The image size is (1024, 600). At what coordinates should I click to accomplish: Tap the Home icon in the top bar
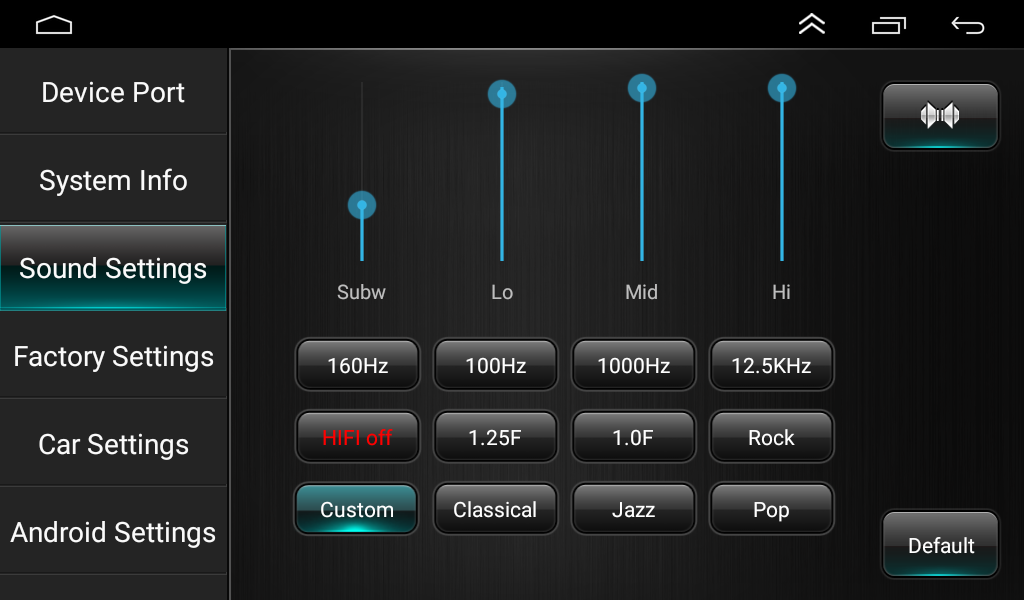pos(54,25)
